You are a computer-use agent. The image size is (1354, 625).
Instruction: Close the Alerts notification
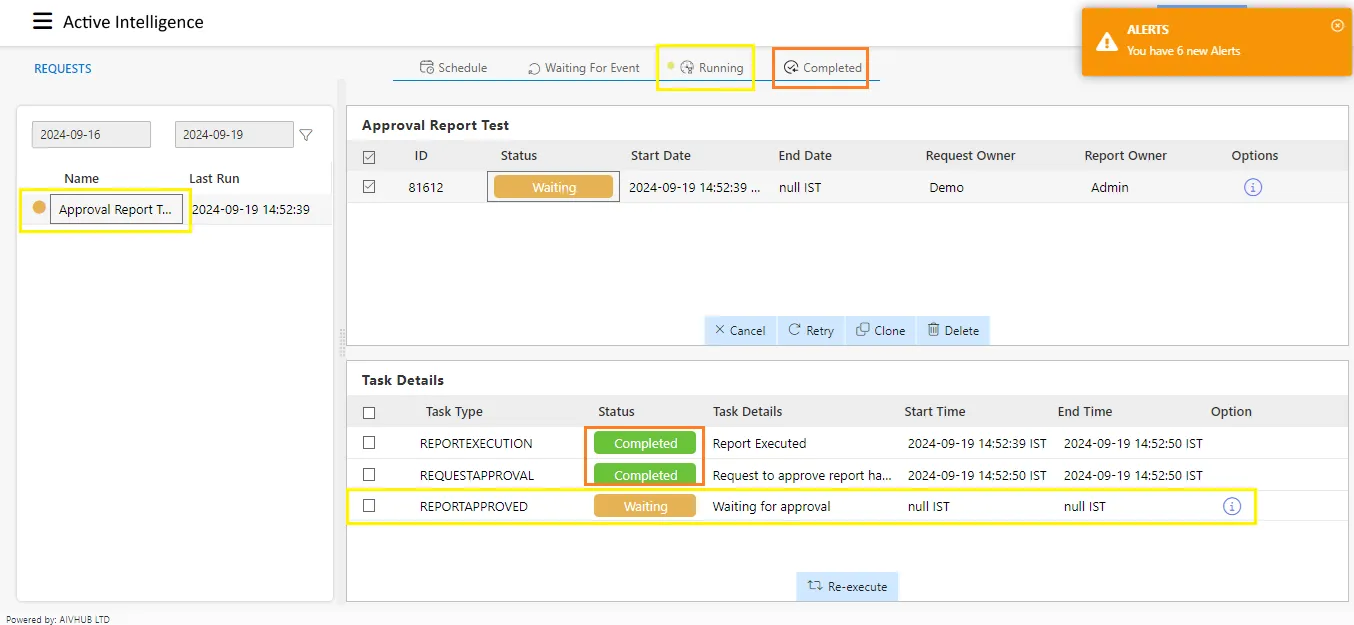coord(1337,26)
